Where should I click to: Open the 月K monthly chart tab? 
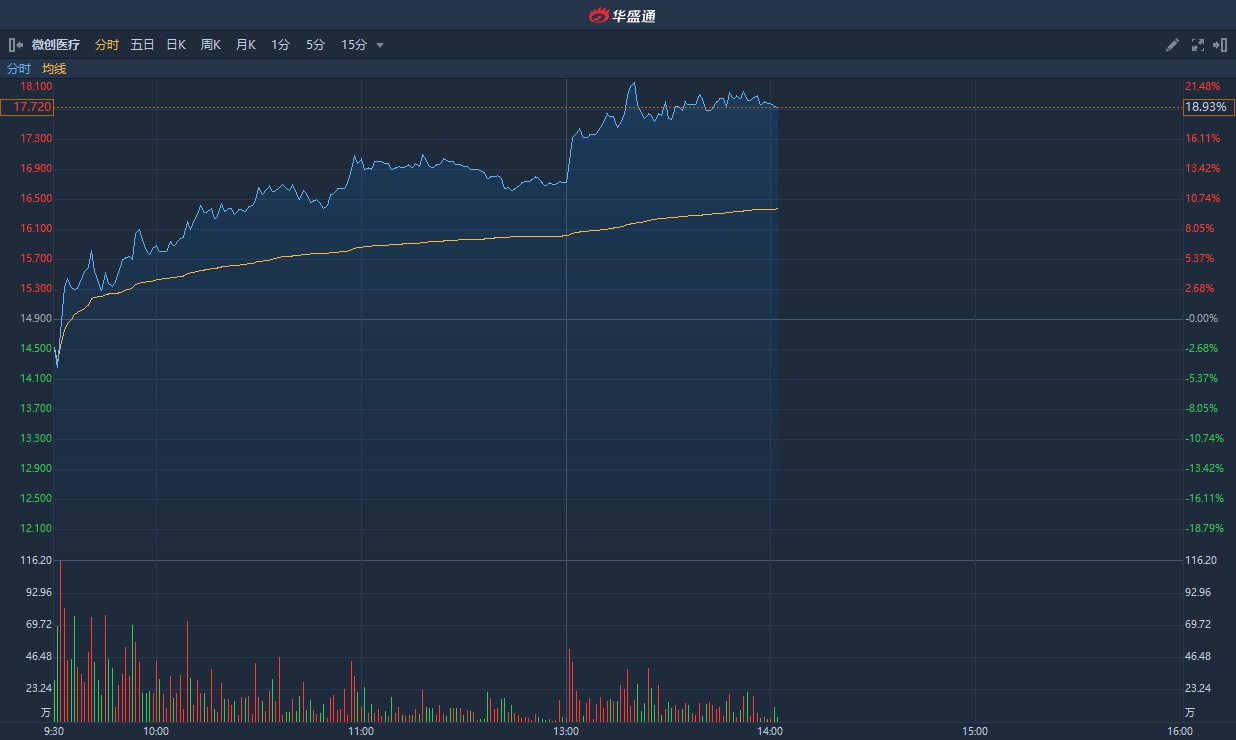[x=246, y=45]
